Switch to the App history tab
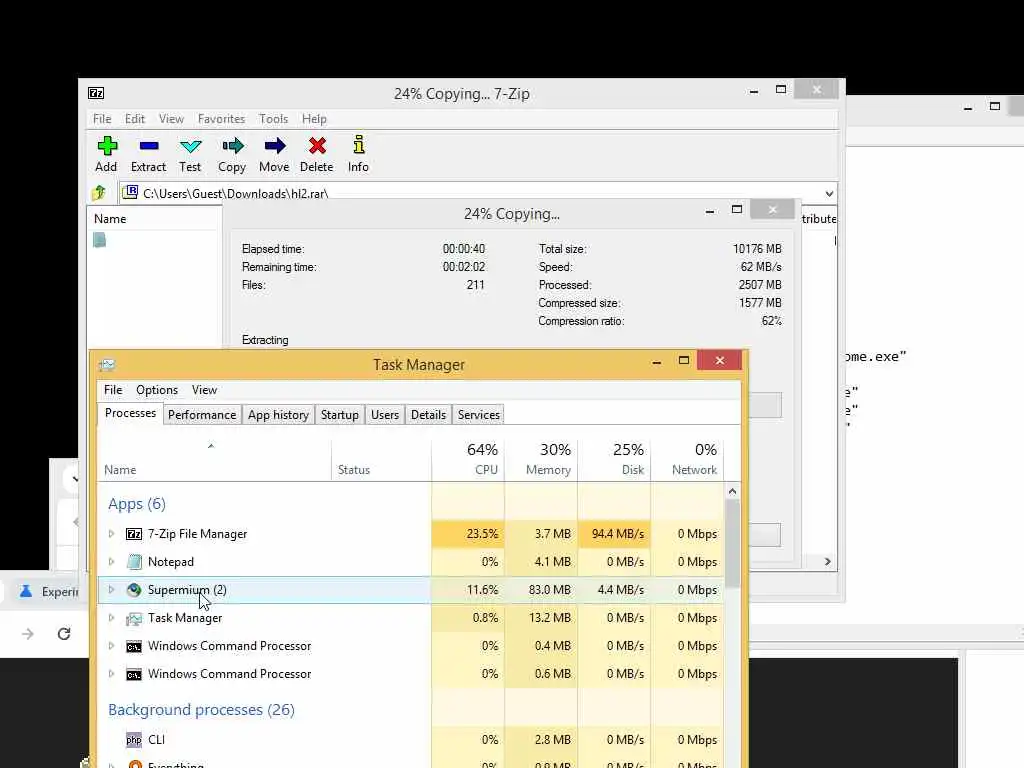The image size is (1024, 768). click(x=278, y=415)
